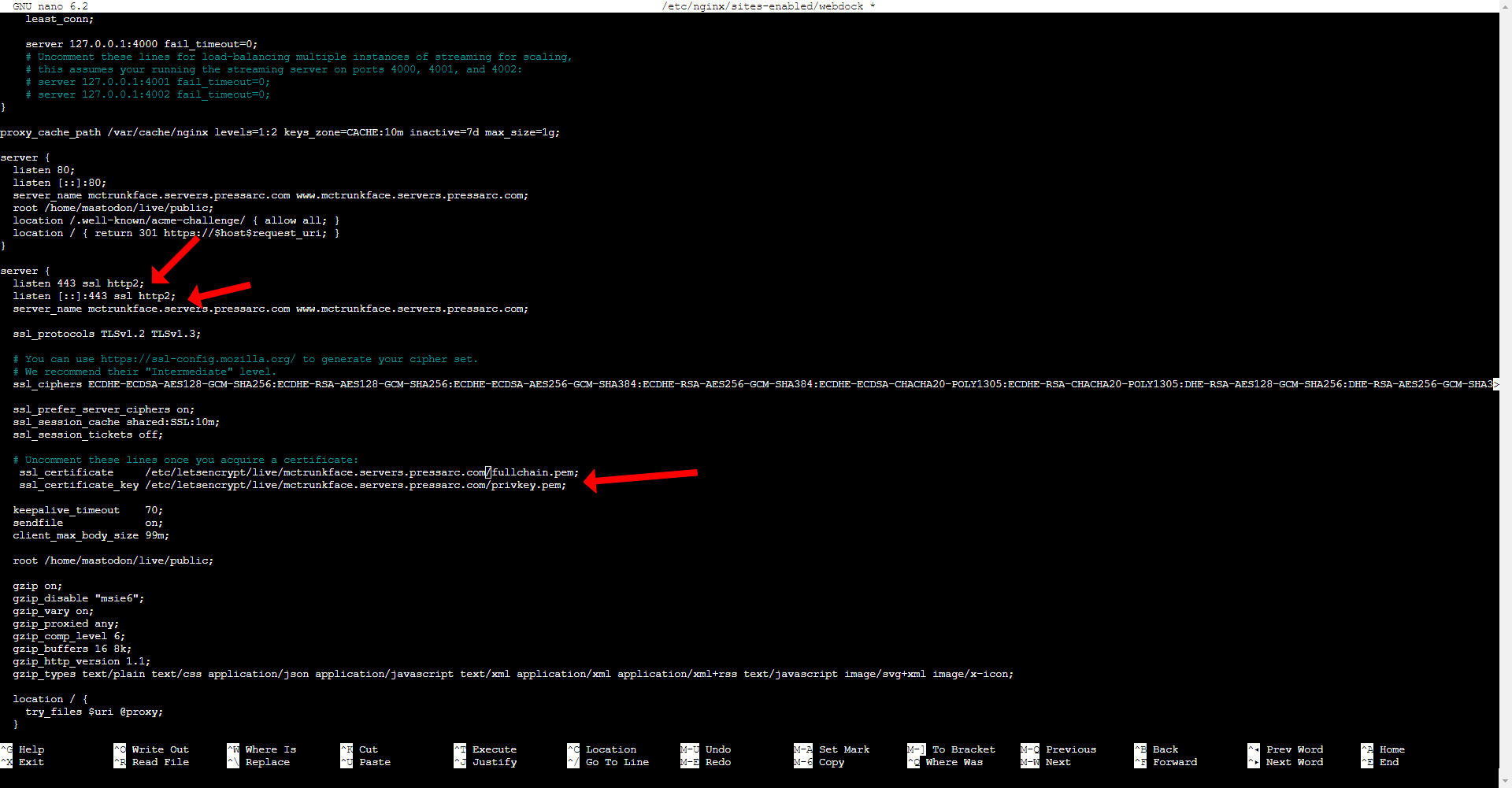Choose the Read File shortcut
This screenshot has width=1512, height=788.
point(160,762)
